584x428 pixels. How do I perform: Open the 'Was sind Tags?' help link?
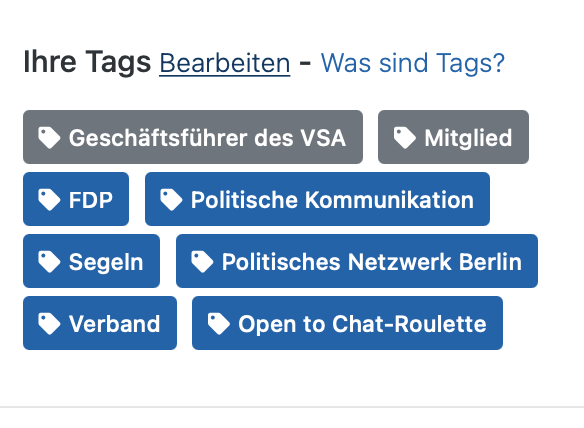[413, 63]
